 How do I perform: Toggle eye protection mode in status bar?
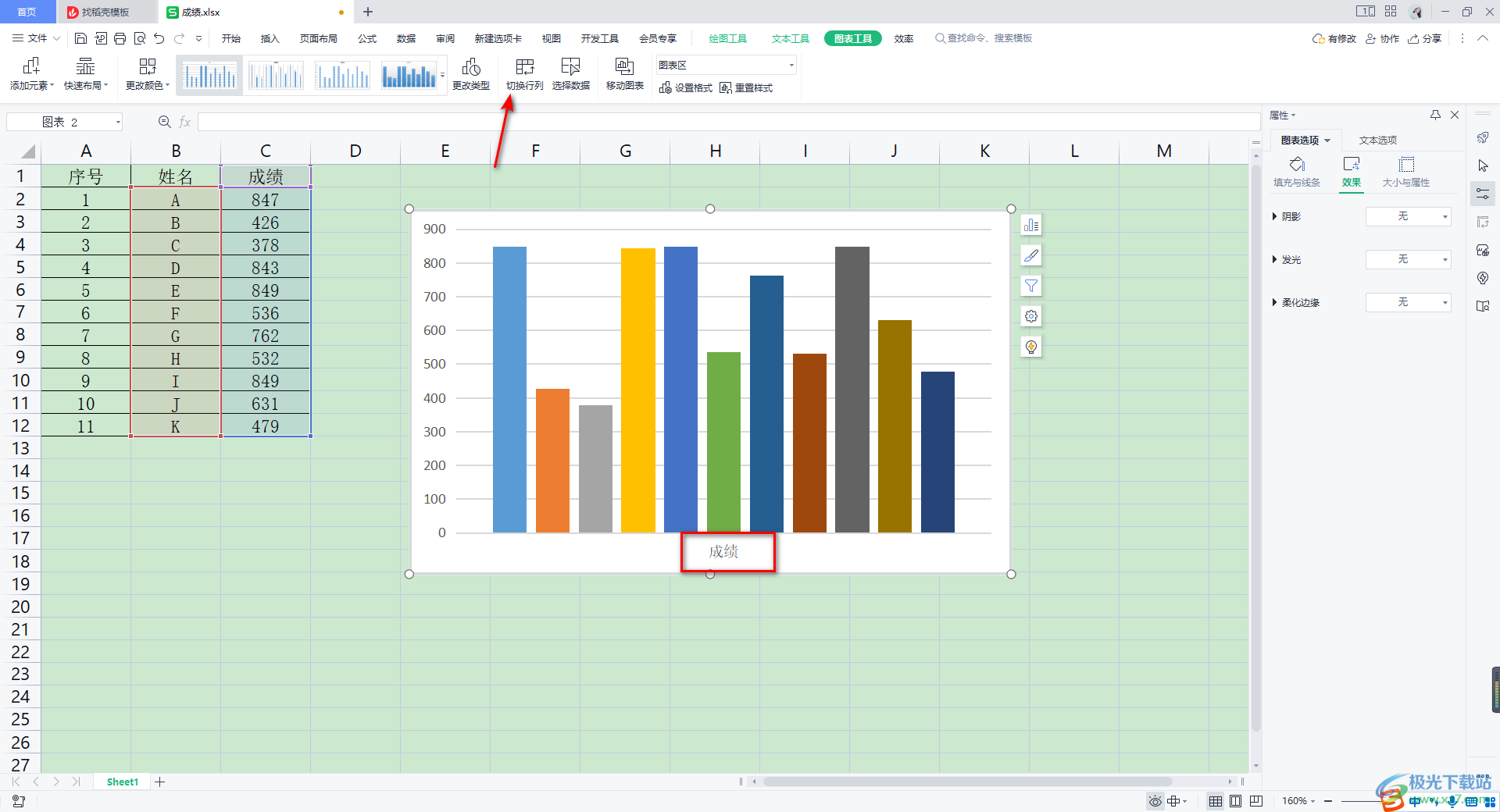pos(1155,801)
